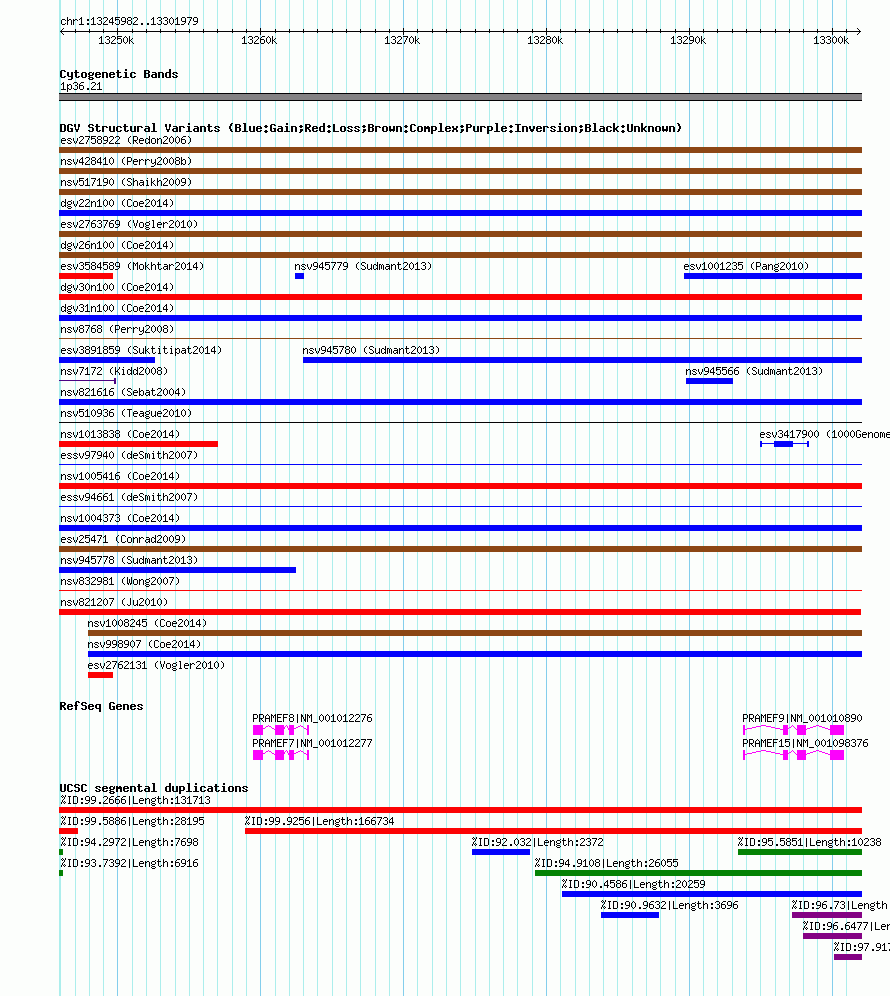Screen dimensions: 890x996
Task: Click the DGV Structural Variants track title
Action: (370, 128)
